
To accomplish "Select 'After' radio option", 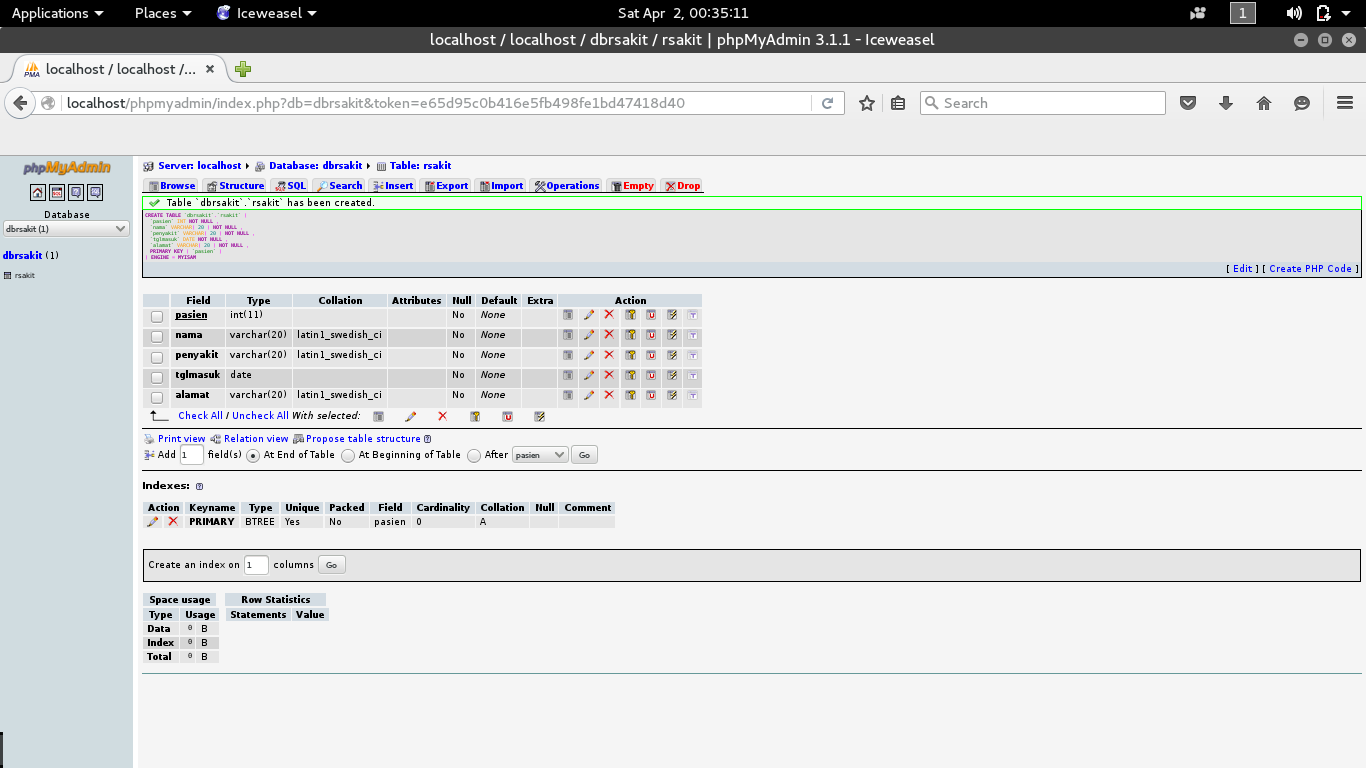I will 474,455.
